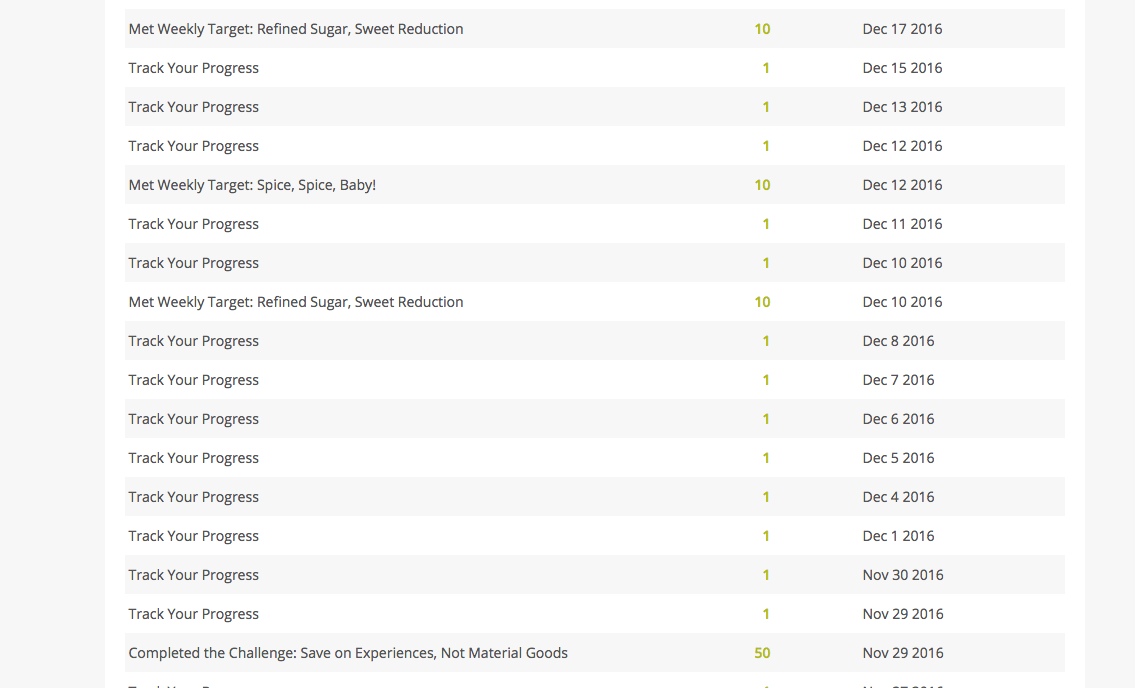The image size is (1135, 688).
Task: Click the 'Dec 17 2016' date
Action: tap(902, 29)
